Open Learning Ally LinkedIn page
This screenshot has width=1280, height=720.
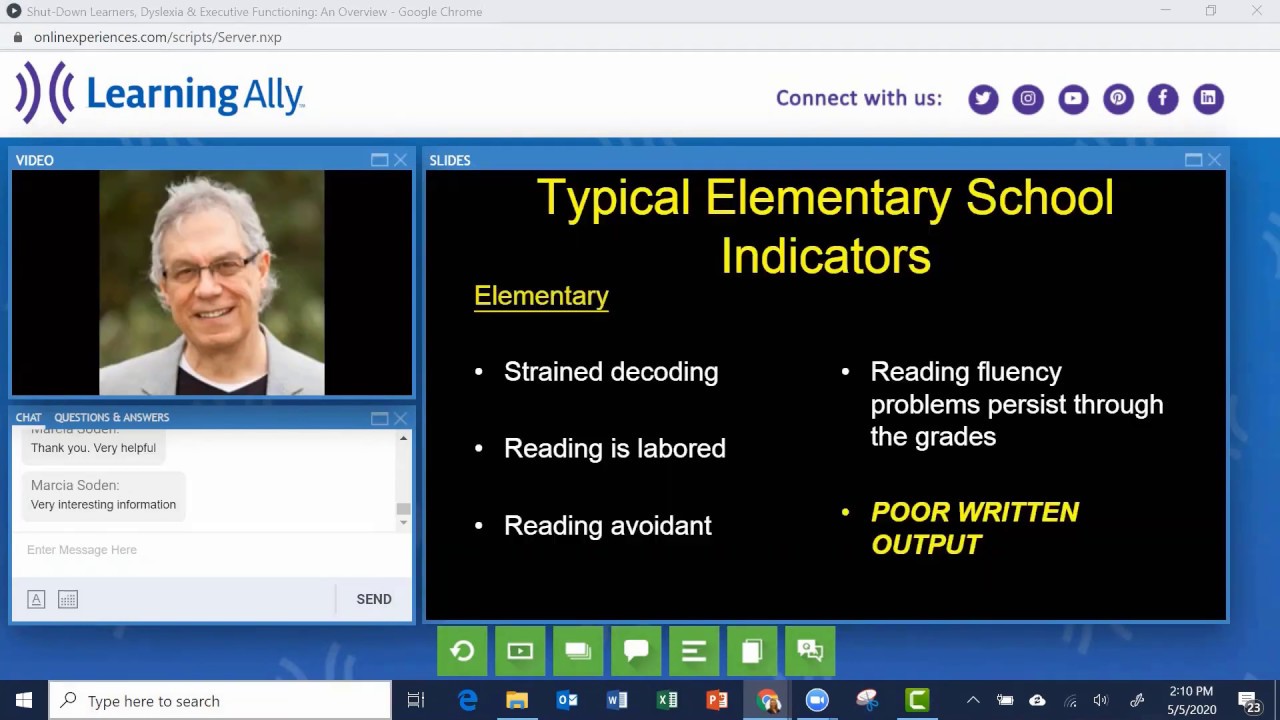1208,98
